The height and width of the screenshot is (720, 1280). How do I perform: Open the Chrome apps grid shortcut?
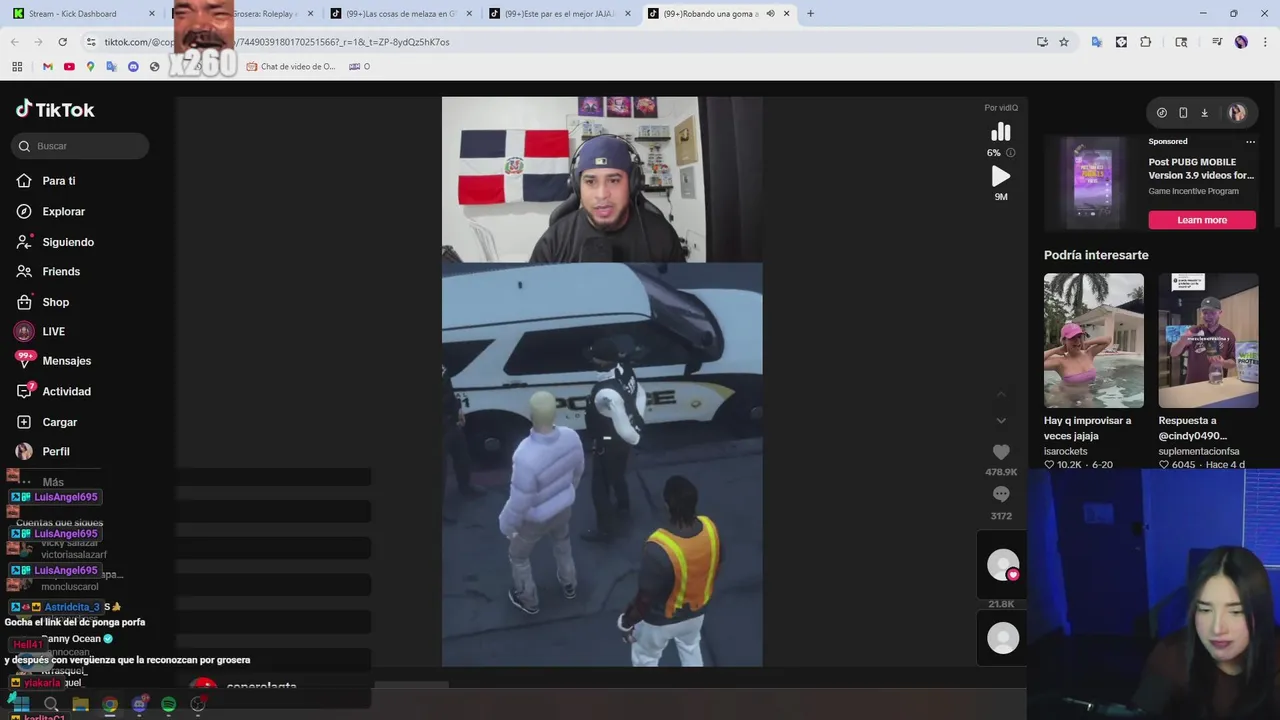pos(17,67)
